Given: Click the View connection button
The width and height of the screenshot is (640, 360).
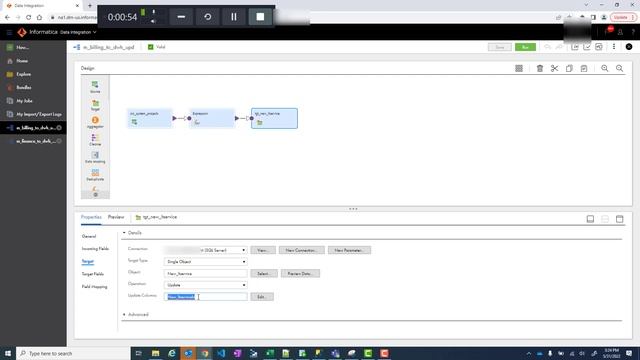Looking at the screenshot, I should [x=263, y=250].
